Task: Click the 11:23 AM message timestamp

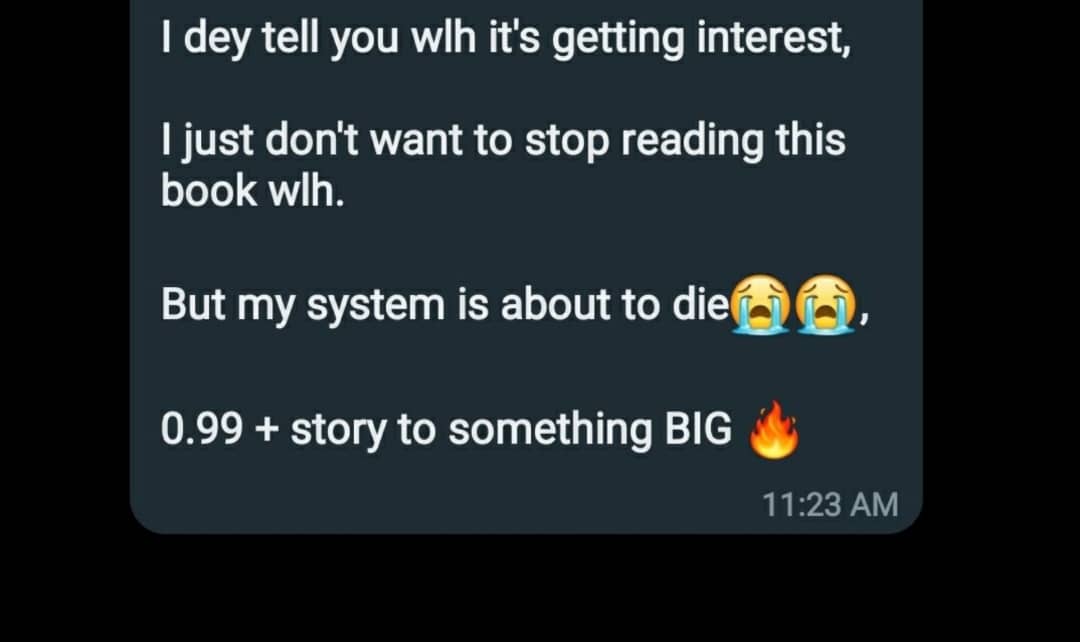Action: (x=830, y=504)
